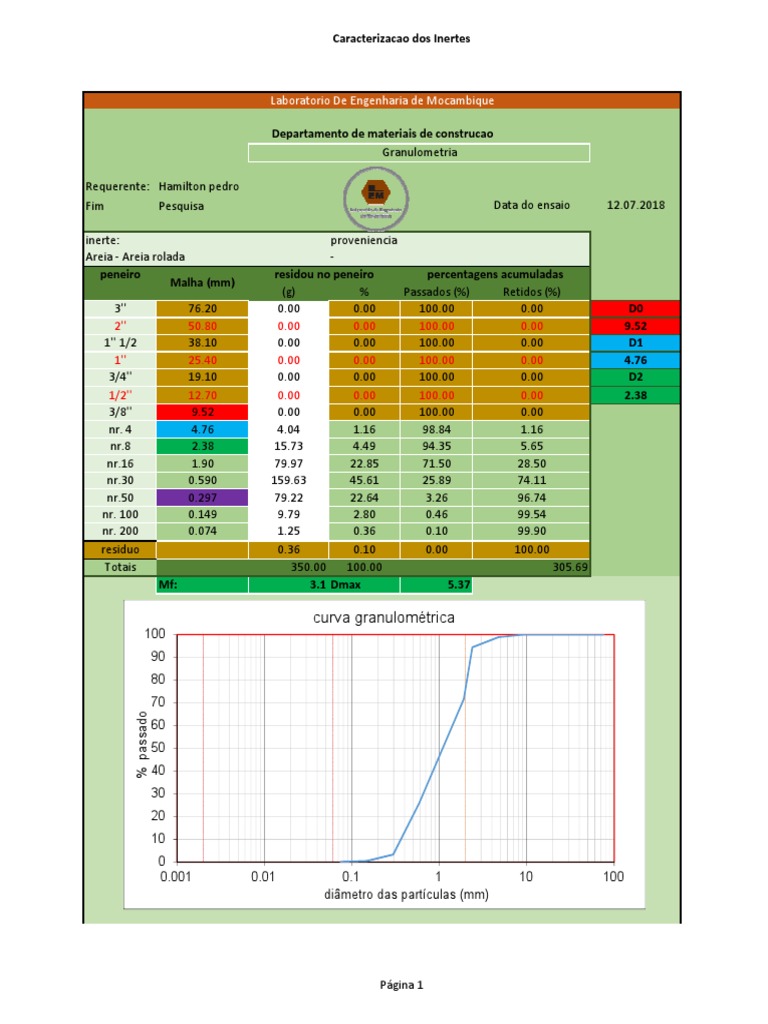Click the Granulometria title field
The width and height of the screenshot is (768, 1024).
pos(419,152)
